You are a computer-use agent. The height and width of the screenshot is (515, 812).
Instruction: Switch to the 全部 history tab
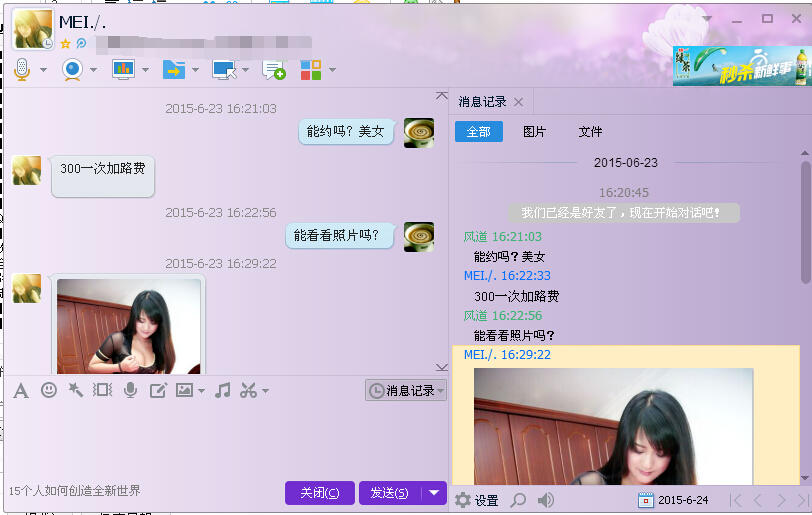478,132
